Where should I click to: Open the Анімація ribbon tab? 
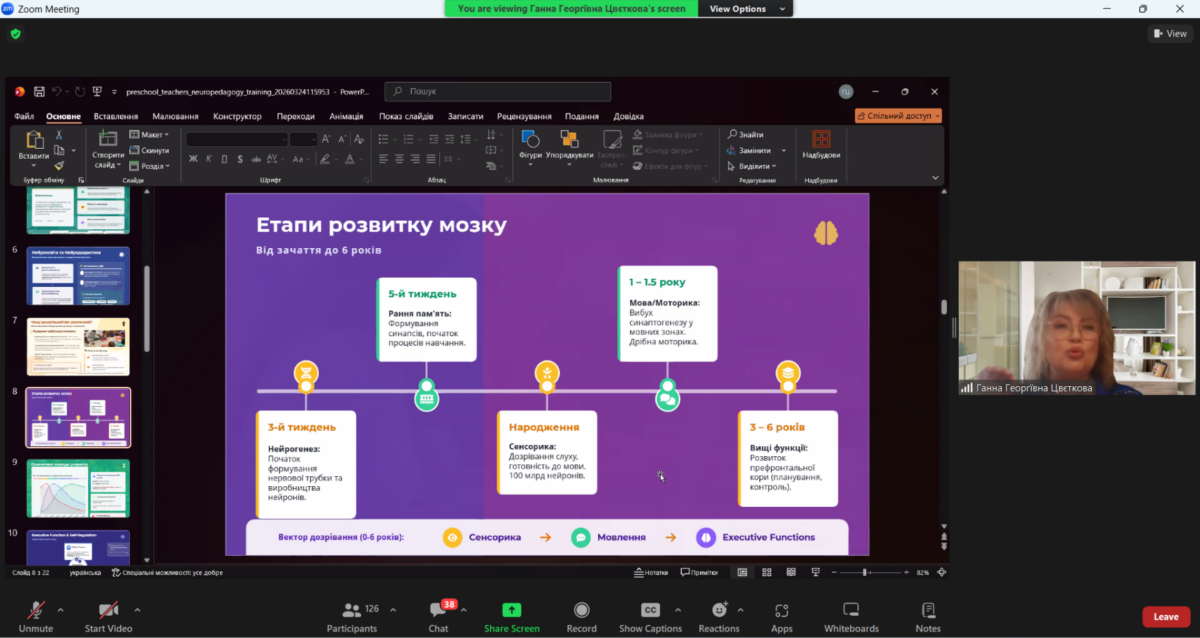[x=346, y=116]
